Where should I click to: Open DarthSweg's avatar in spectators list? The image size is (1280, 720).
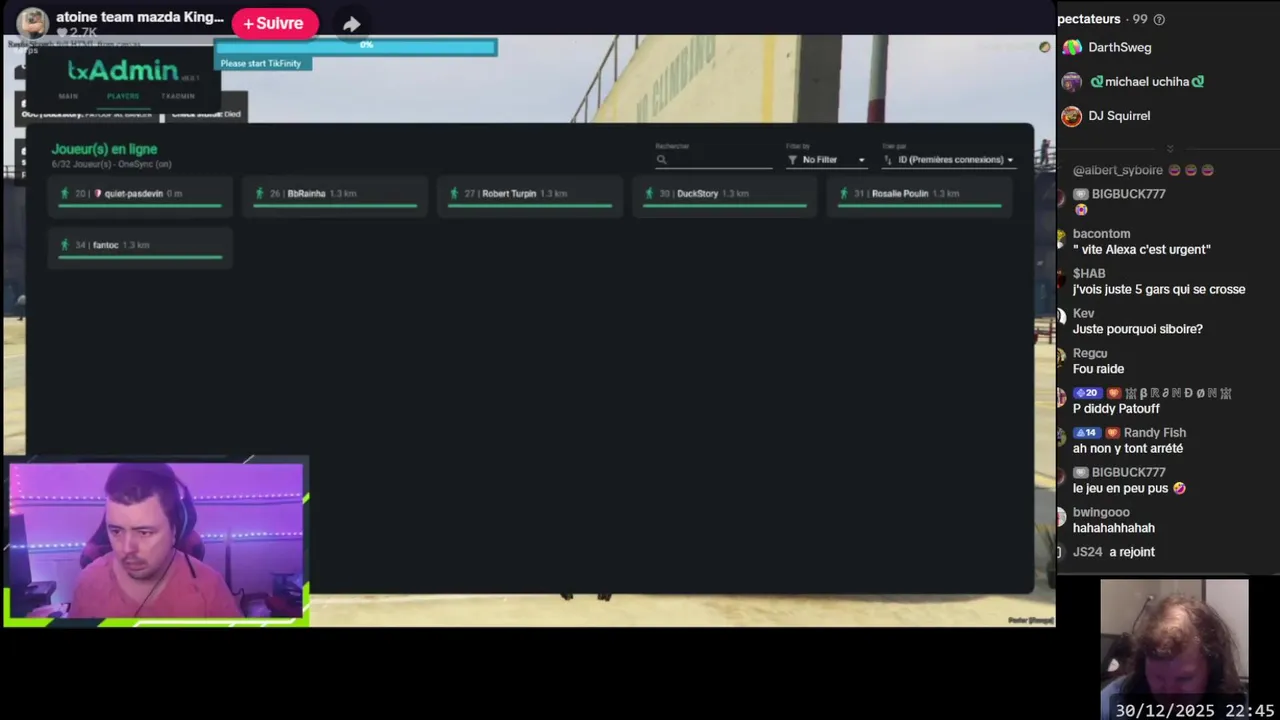1072,47
